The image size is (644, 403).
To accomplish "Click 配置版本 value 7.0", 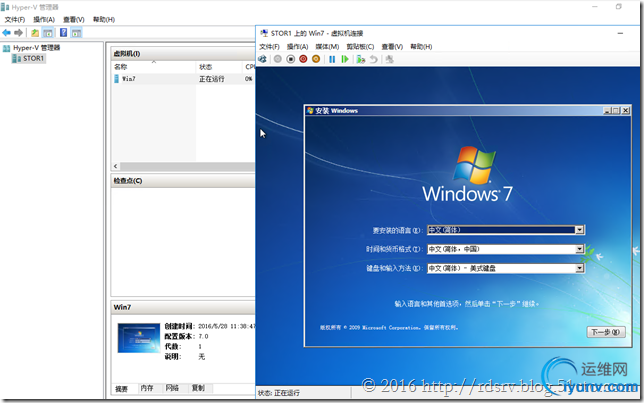I will click(203, 336).
